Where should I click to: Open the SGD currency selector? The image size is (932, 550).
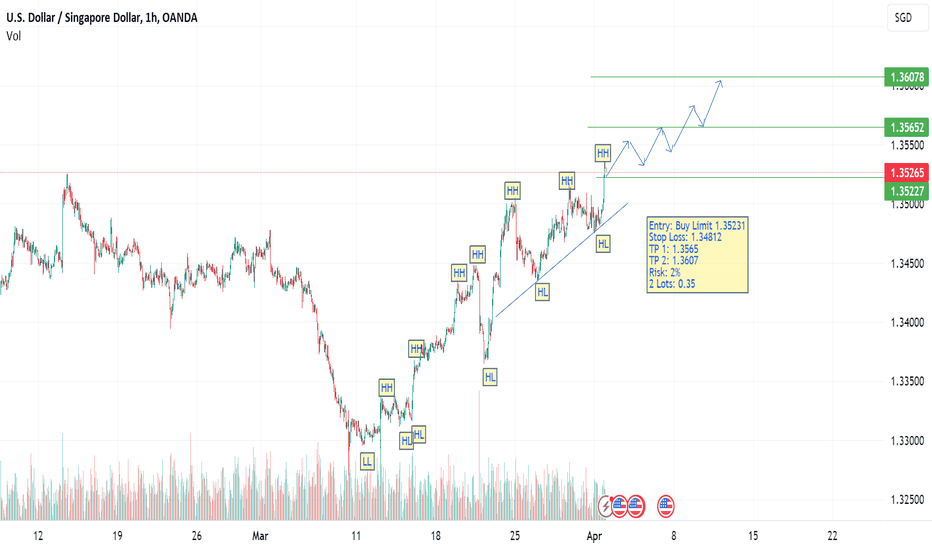[x=906, y=18]
